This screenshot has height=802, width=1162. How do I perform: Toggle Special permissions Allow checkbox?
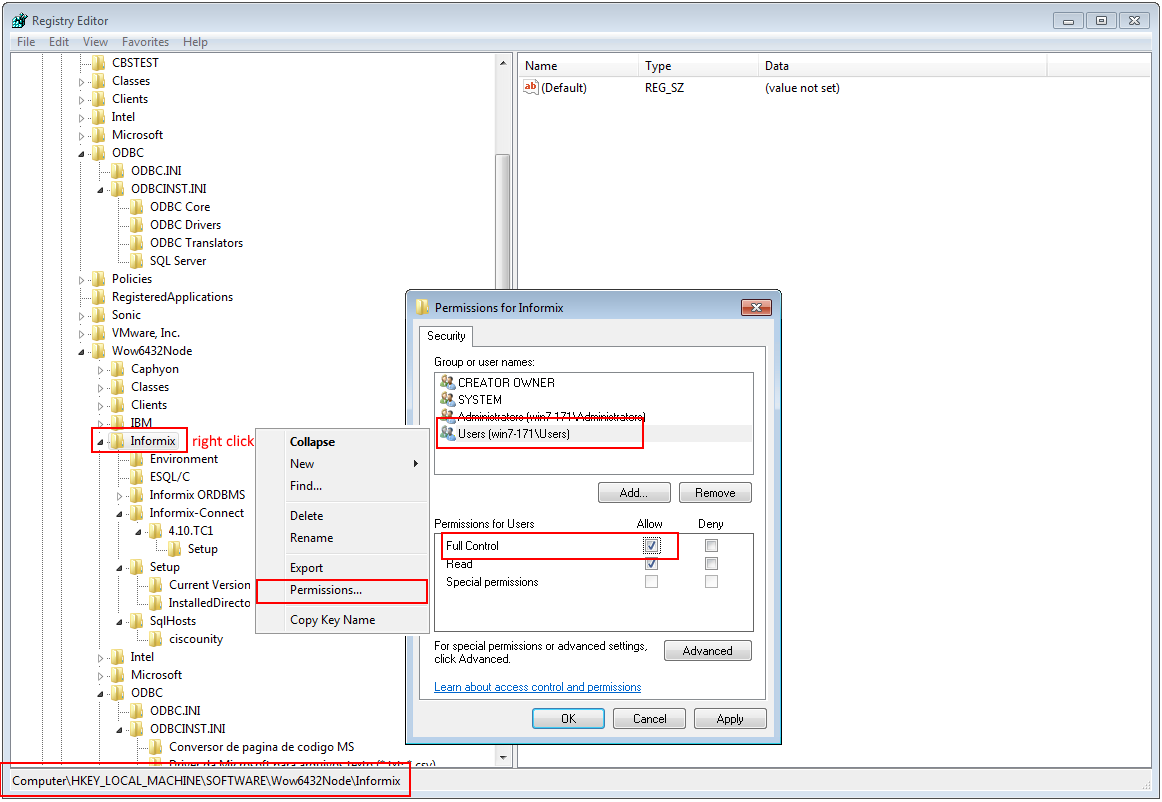pos(651,582)
